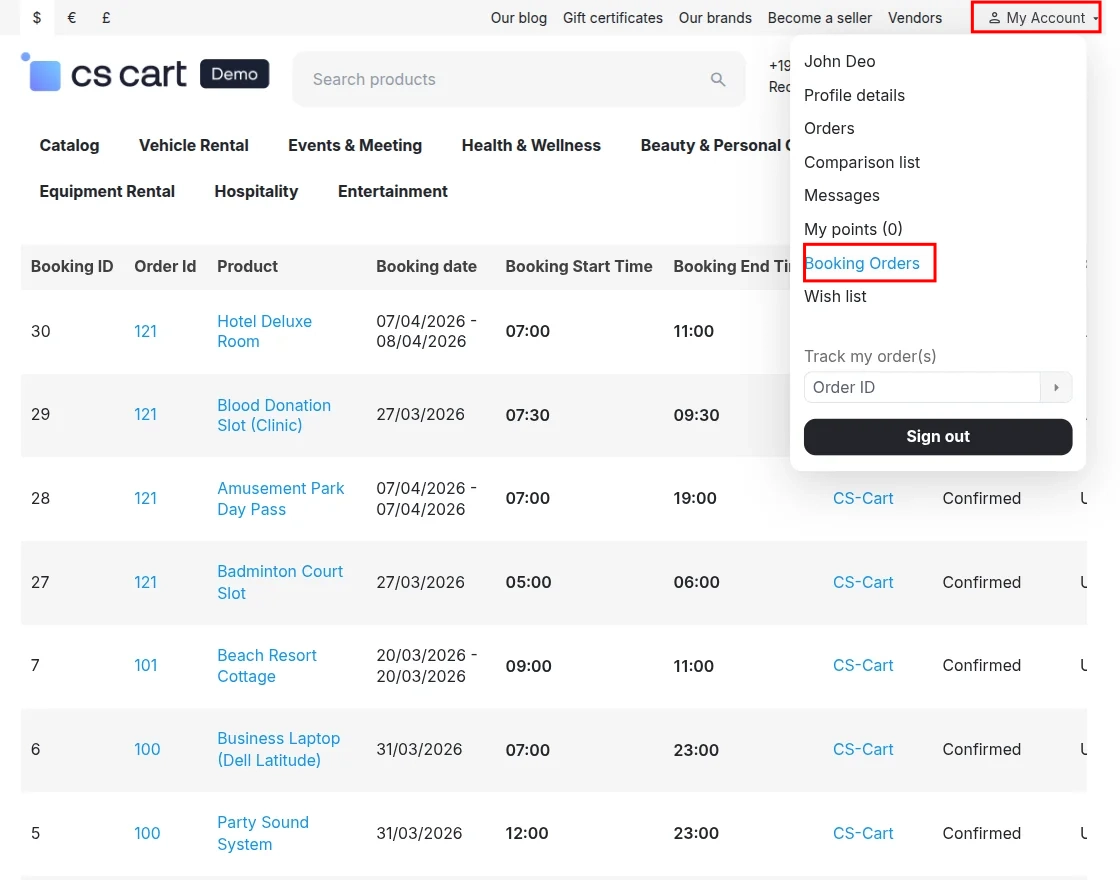This screenshot has width=1120, height=880.
Task: Select the pound currency symbol
Action: pyautogui.click(x=104, y=17)
